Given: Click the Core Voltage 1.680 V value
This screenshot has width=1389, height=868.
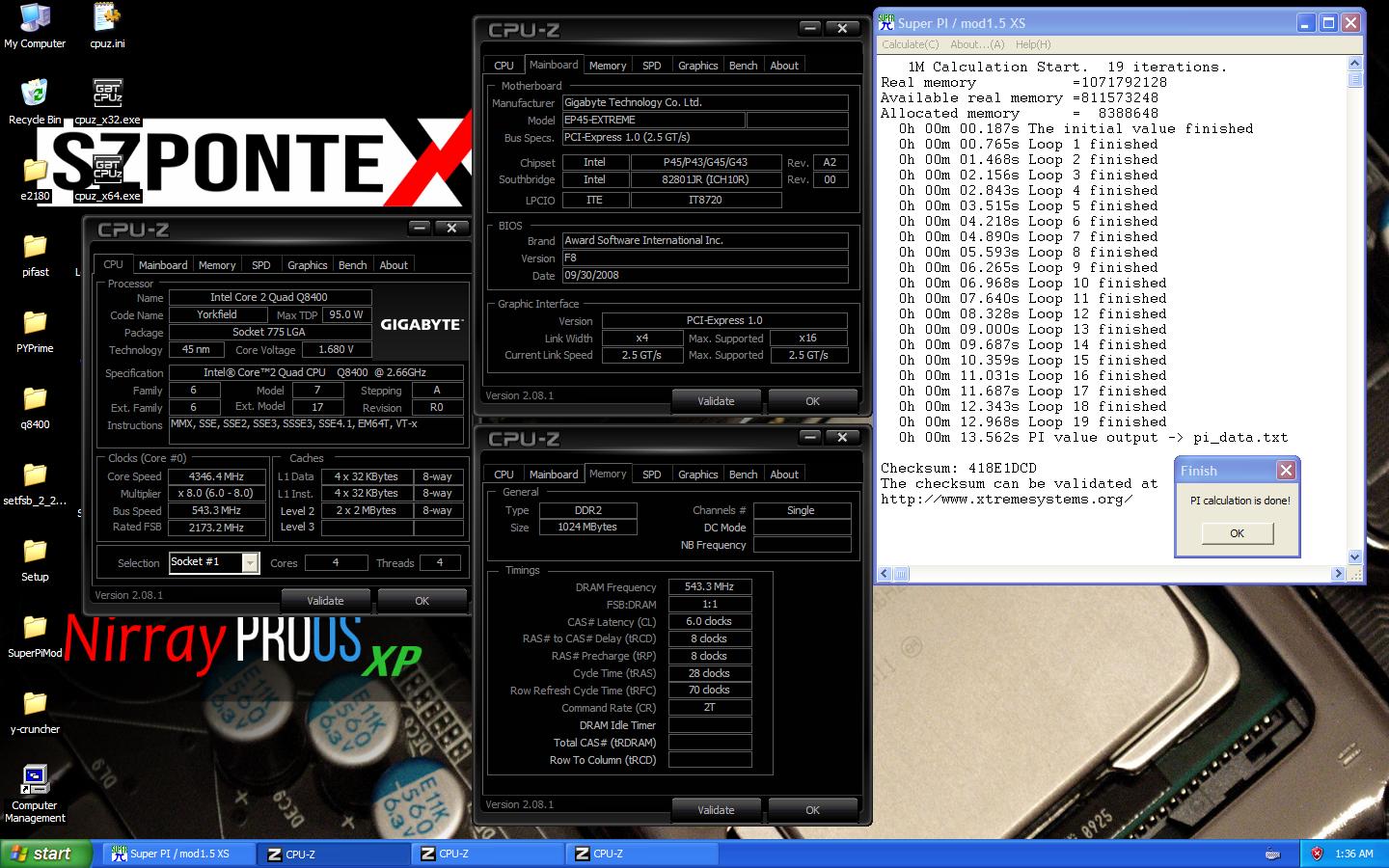Looking at the screenshot, I should tap(337, 349).
